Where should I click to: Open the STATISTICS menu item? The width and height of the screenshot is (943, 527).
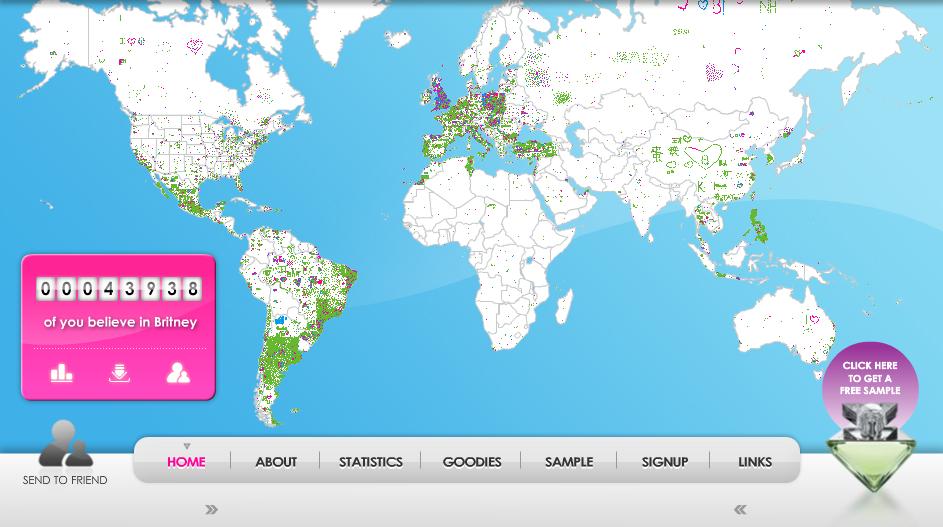[370, 462]
